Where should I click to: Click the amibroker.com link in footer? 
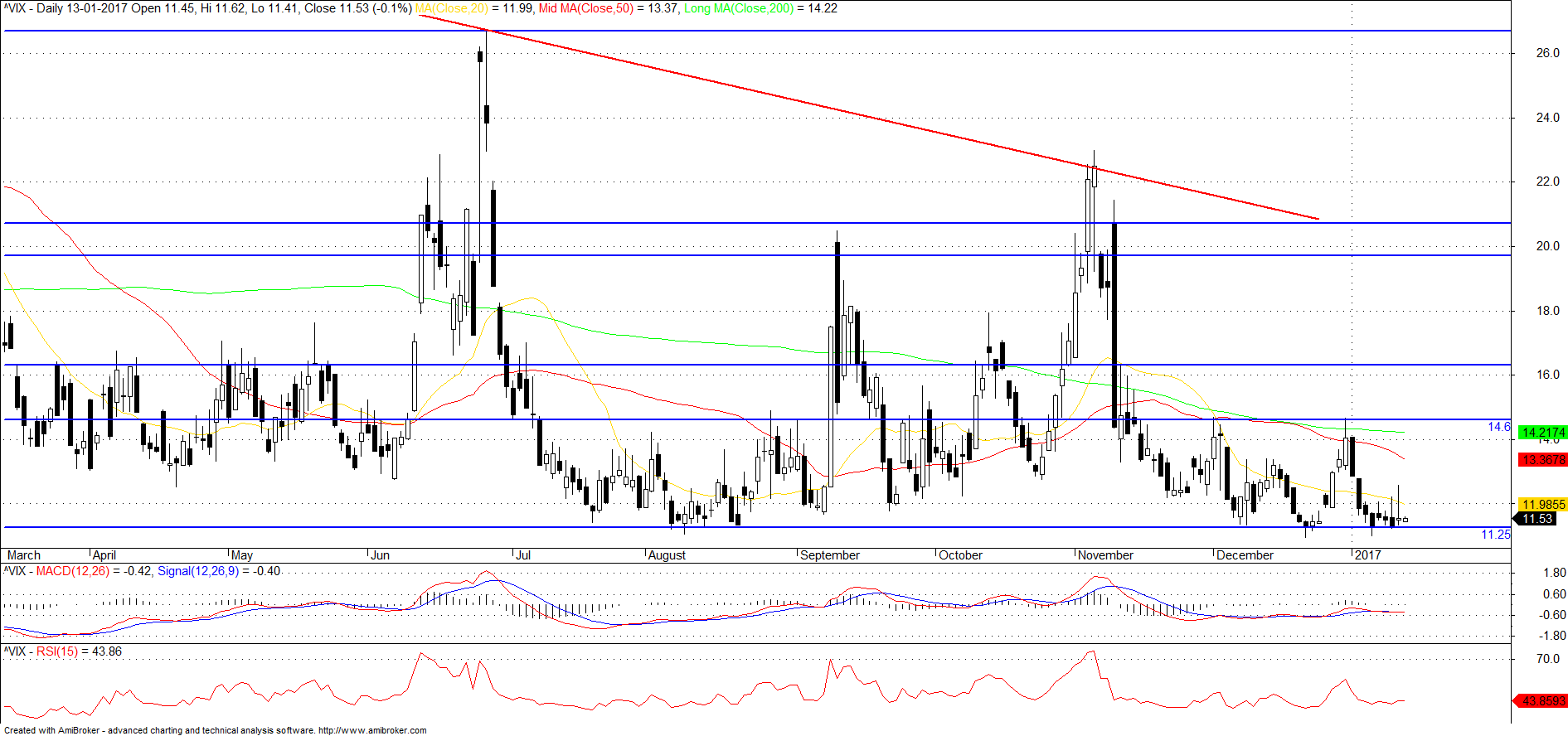pyautogui.click(x=372, y=730)
